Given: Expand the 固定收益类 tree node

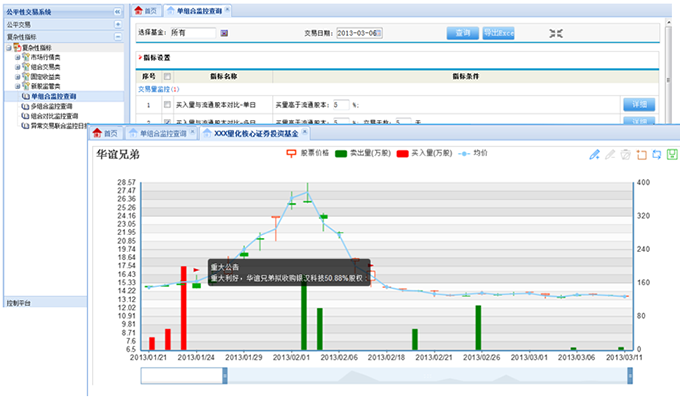Looking at the screenshot, I should click(17, 77).
